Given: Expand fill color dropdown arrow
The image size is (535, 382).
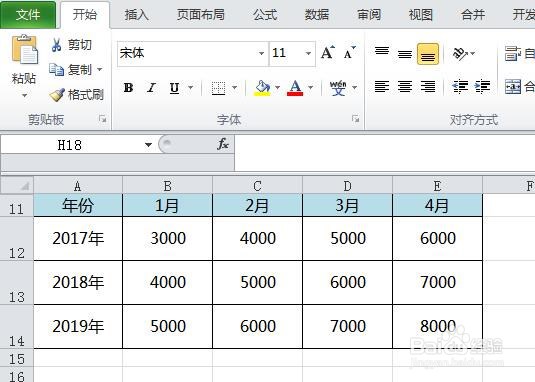Looking at the screenshot, I should (277, 88).
